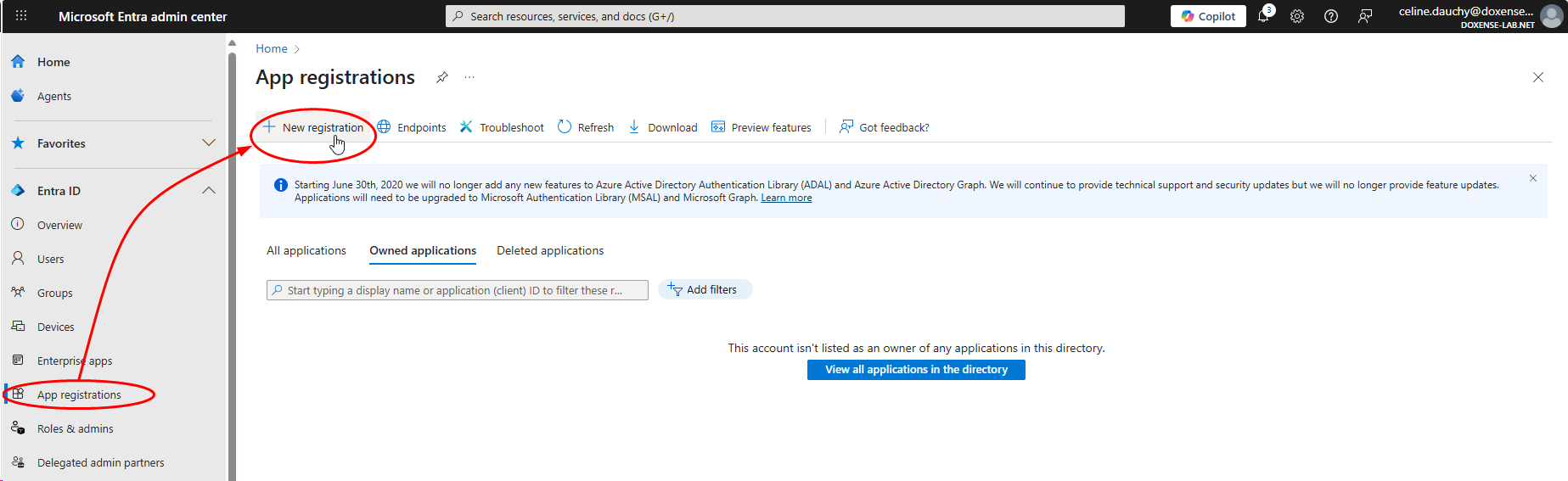Click the blue info icon in the banner

pyautogui.click(x=281, y=185)
